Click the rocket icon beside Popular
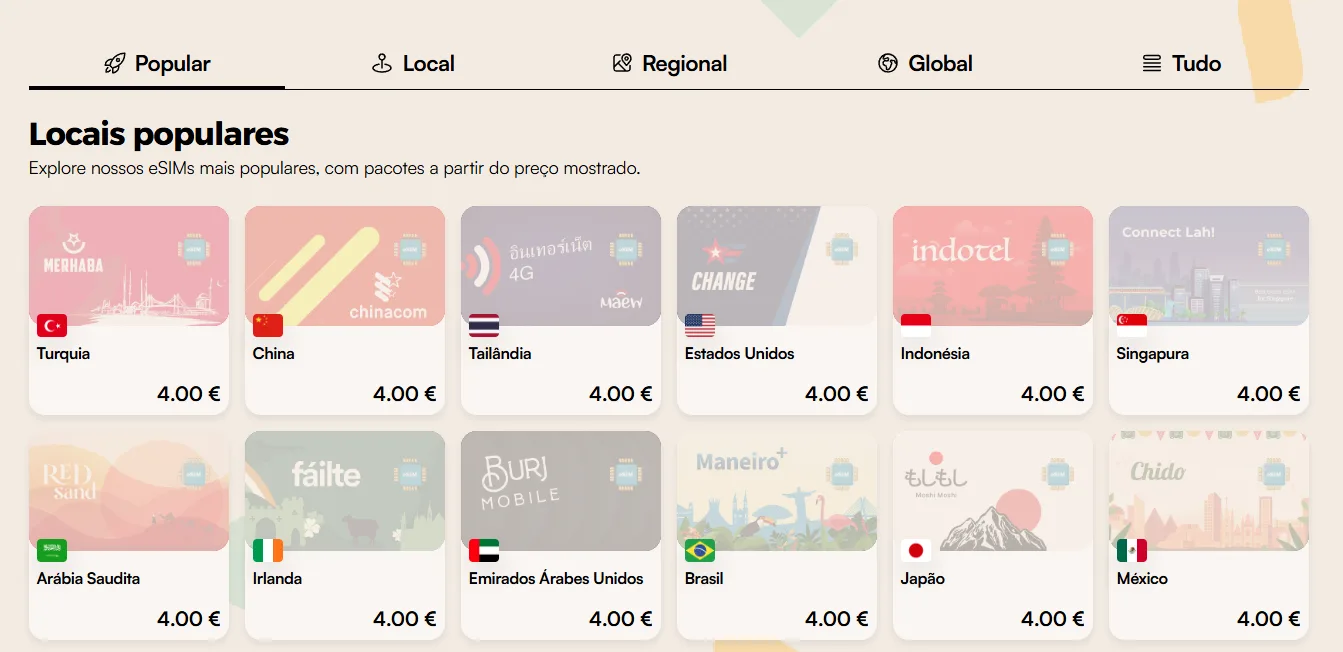1343x652 pixels. tap(115, 64)
